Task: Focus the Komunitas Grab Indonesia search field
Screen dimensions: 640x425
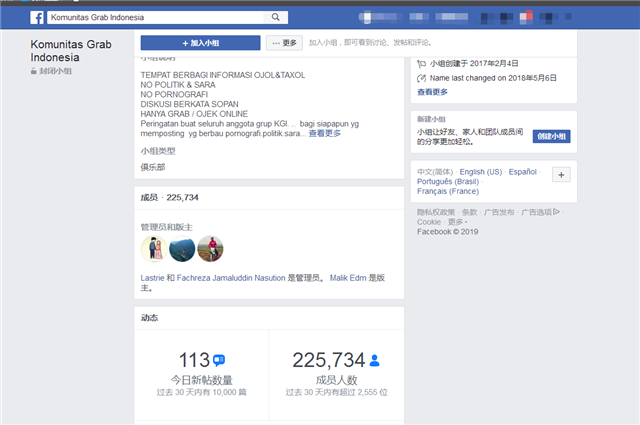Action: [x=157, y=17]
